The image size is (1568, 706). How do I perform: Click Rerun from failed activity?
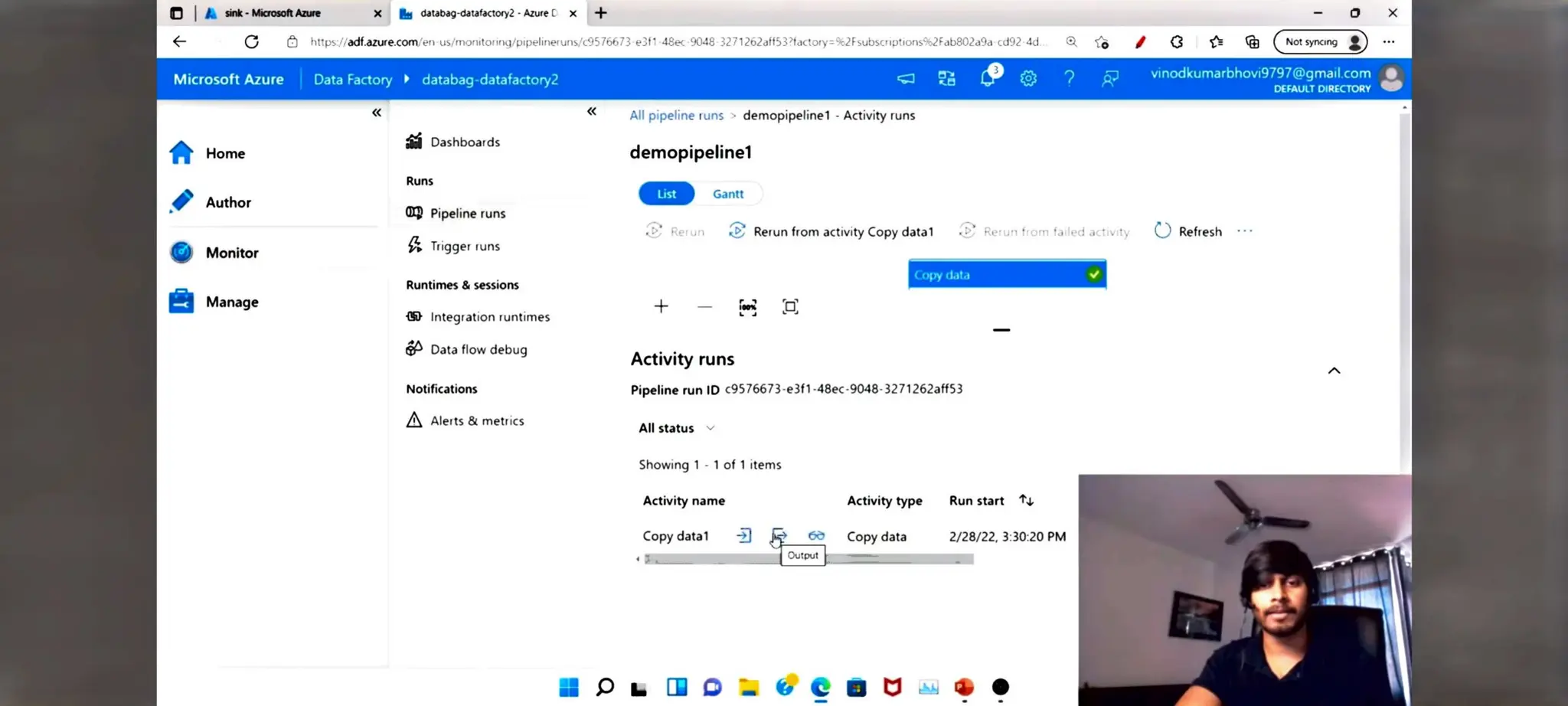(1044, 231)
